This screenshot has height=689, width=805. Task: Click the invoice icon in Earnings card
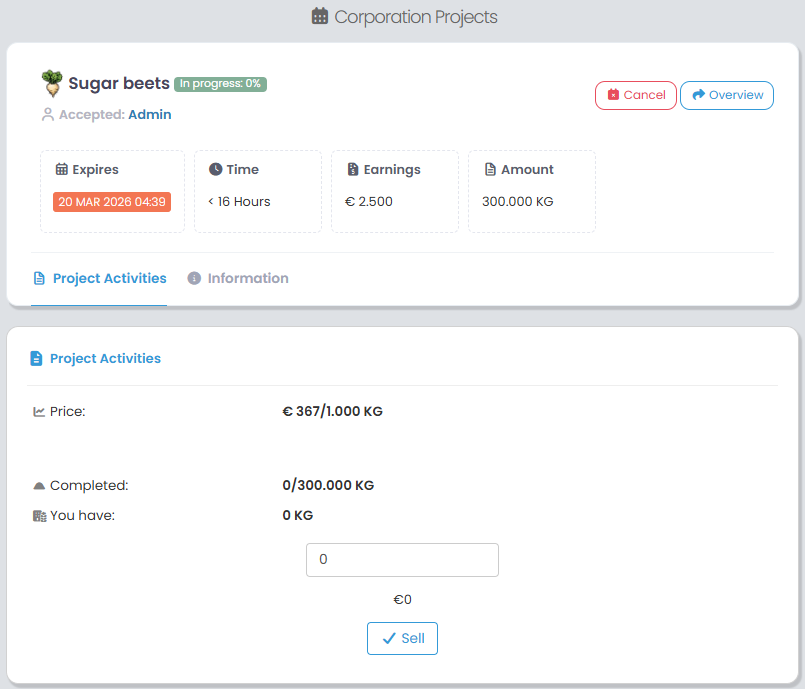pos(352,170)
